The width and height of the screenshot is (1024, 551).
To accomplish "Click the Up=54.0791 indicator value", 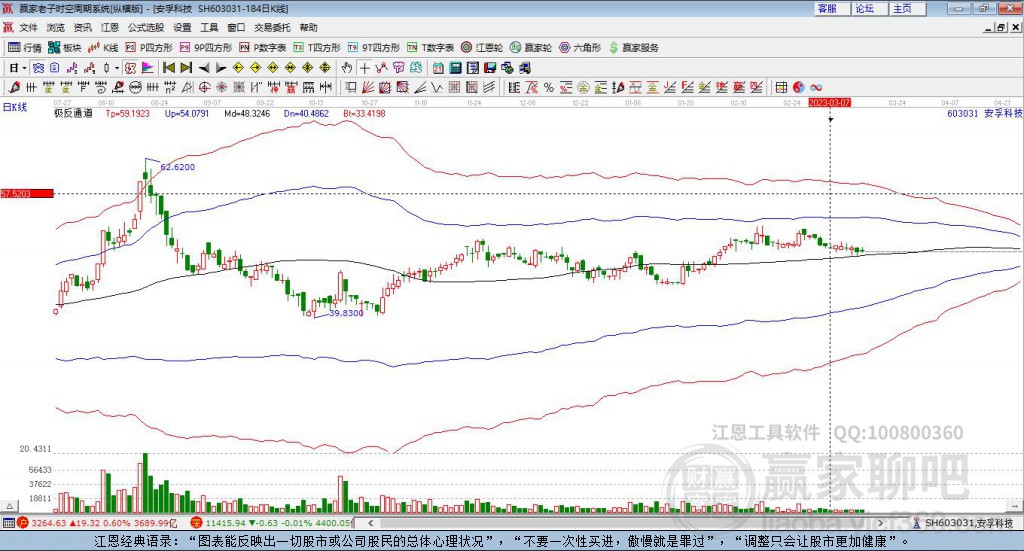I will [x=187, y=113].
